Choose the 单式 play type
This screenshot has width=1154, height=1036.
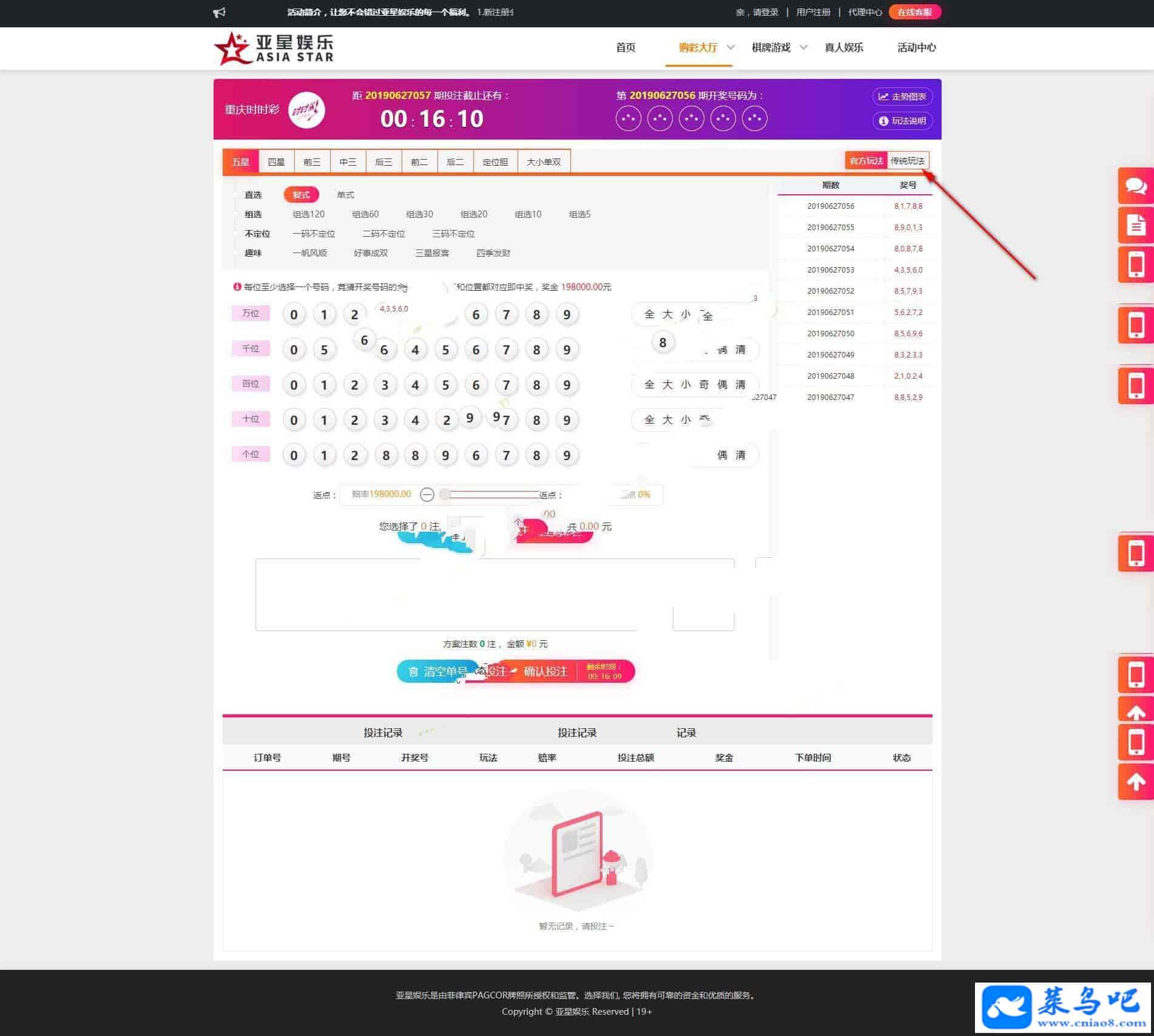345,195
